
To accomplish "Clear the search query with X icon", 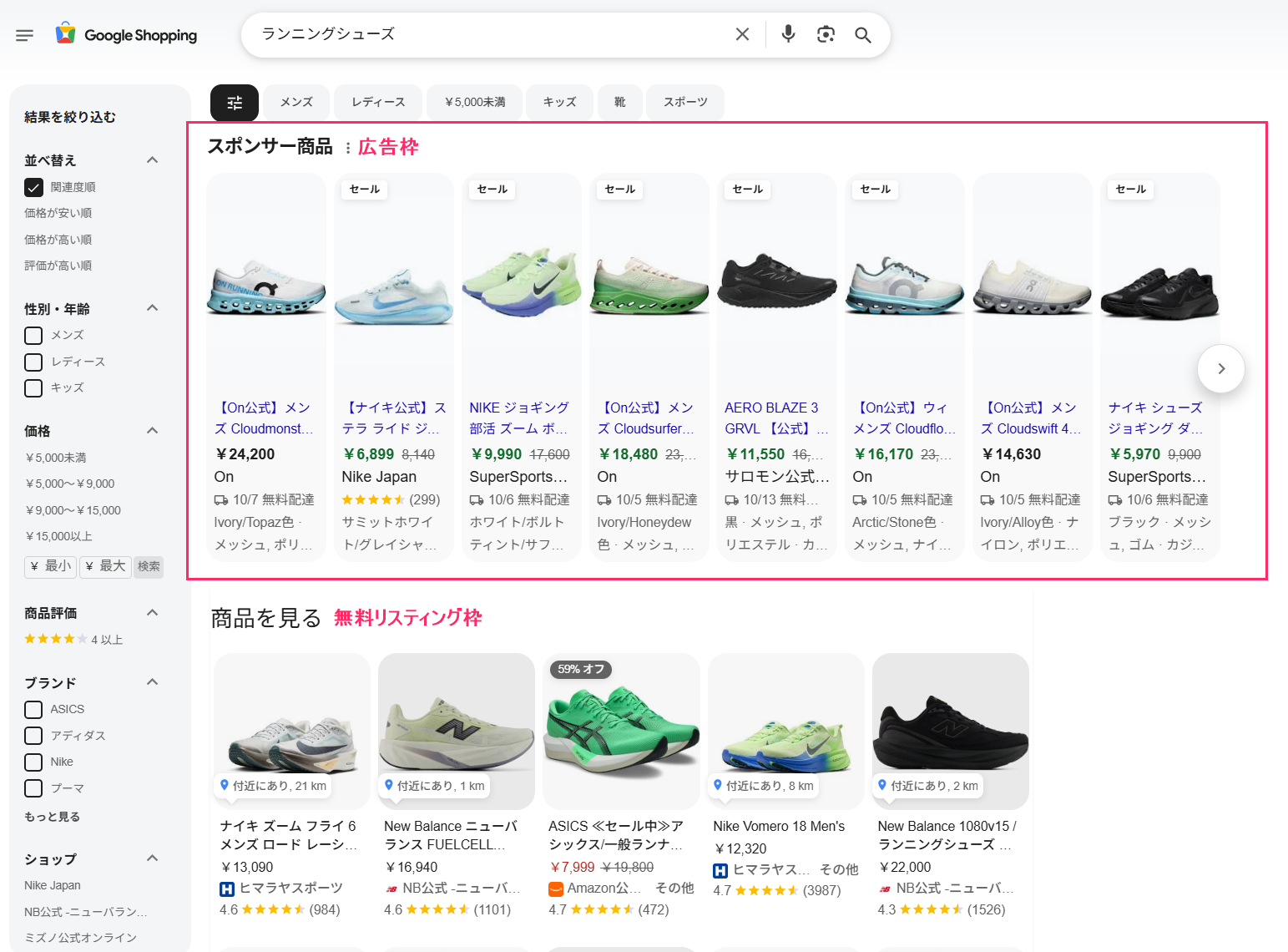I will 742,34.
